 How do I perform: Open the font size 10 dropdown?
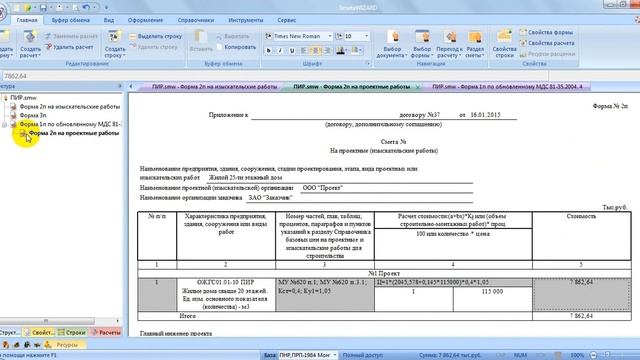[366, 36]
